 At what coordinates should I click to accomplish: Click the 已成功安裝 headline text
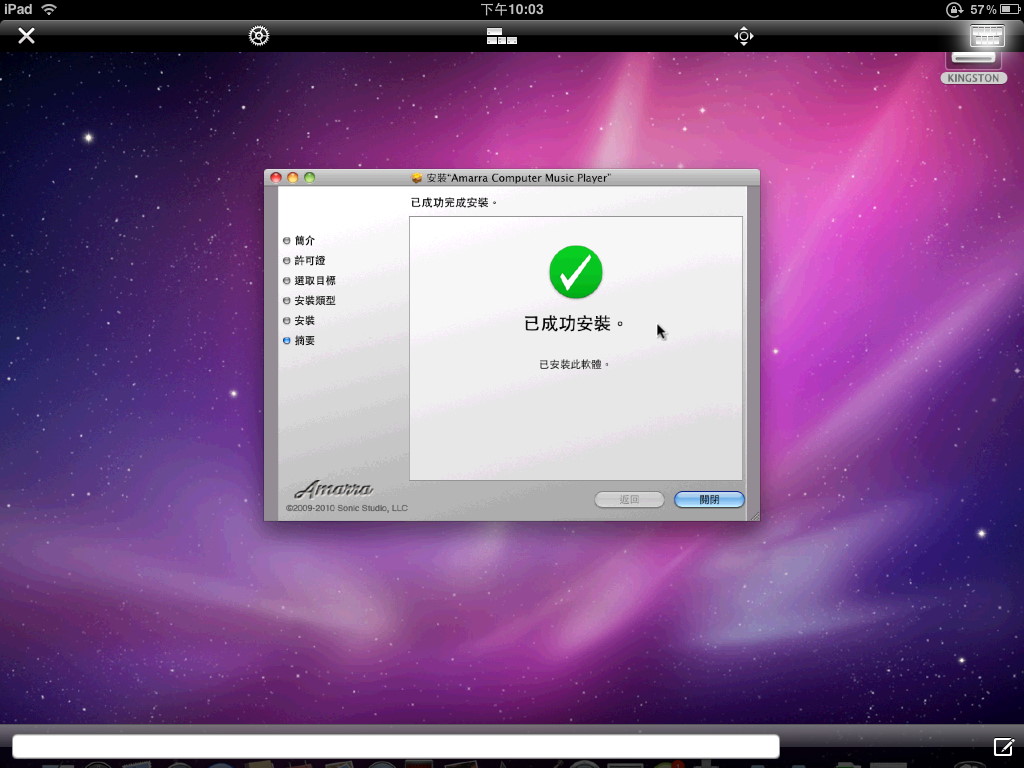pos(573,324)
